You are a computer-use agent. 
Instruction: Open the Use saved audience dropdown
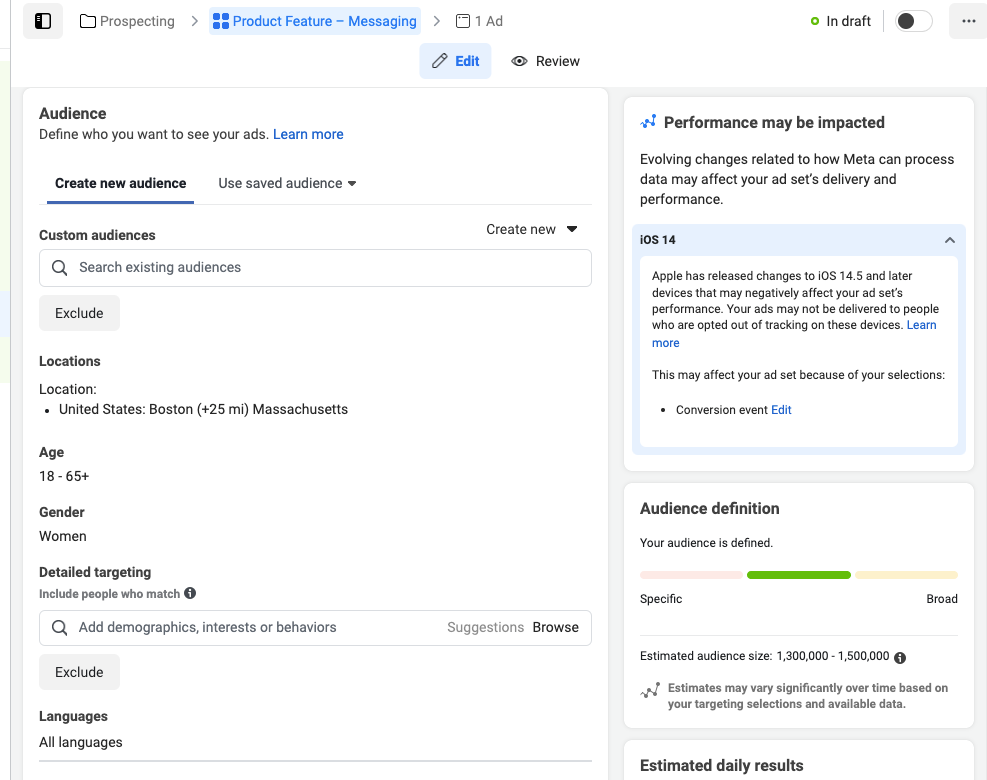click(286, 183)
